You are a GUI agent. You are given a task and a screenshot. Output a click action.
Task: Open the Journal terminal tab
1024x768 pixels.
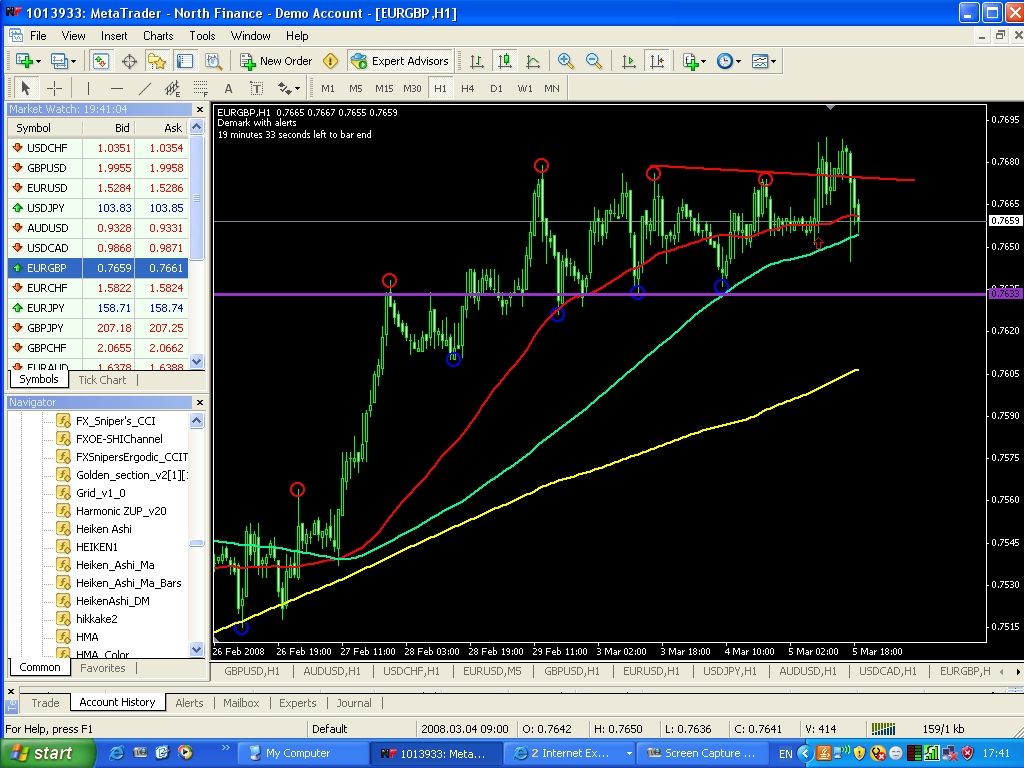tap(354, 703)
